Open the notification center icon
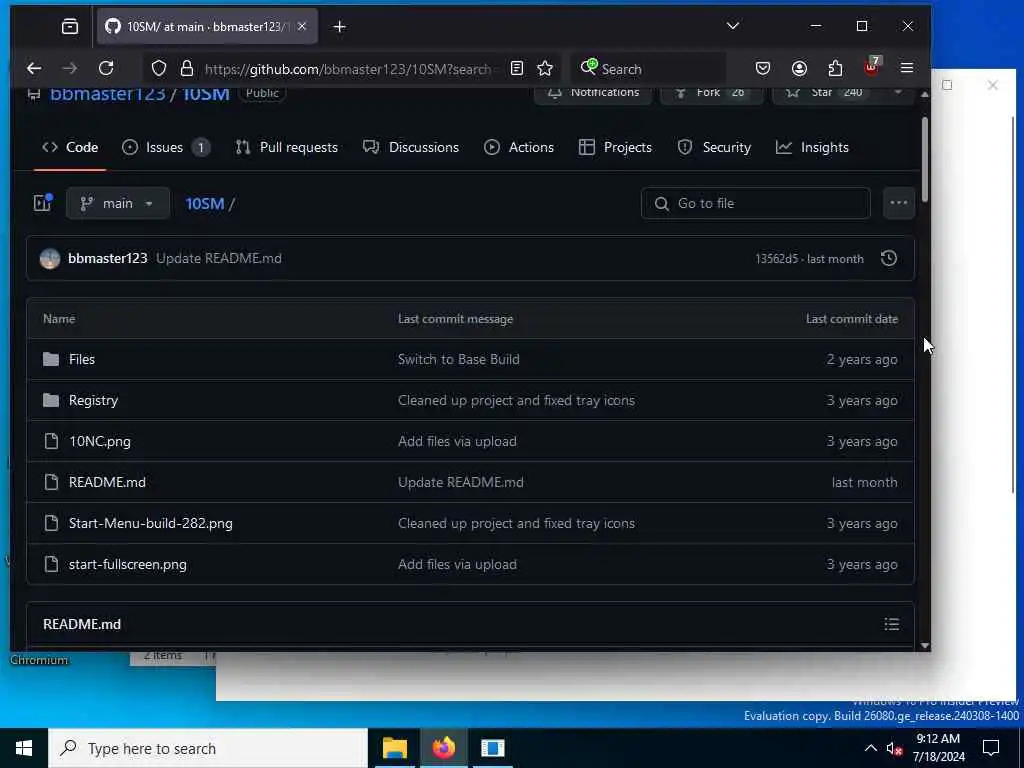The width and height of the screenshot is (1024, 768). tap(991, 748)
